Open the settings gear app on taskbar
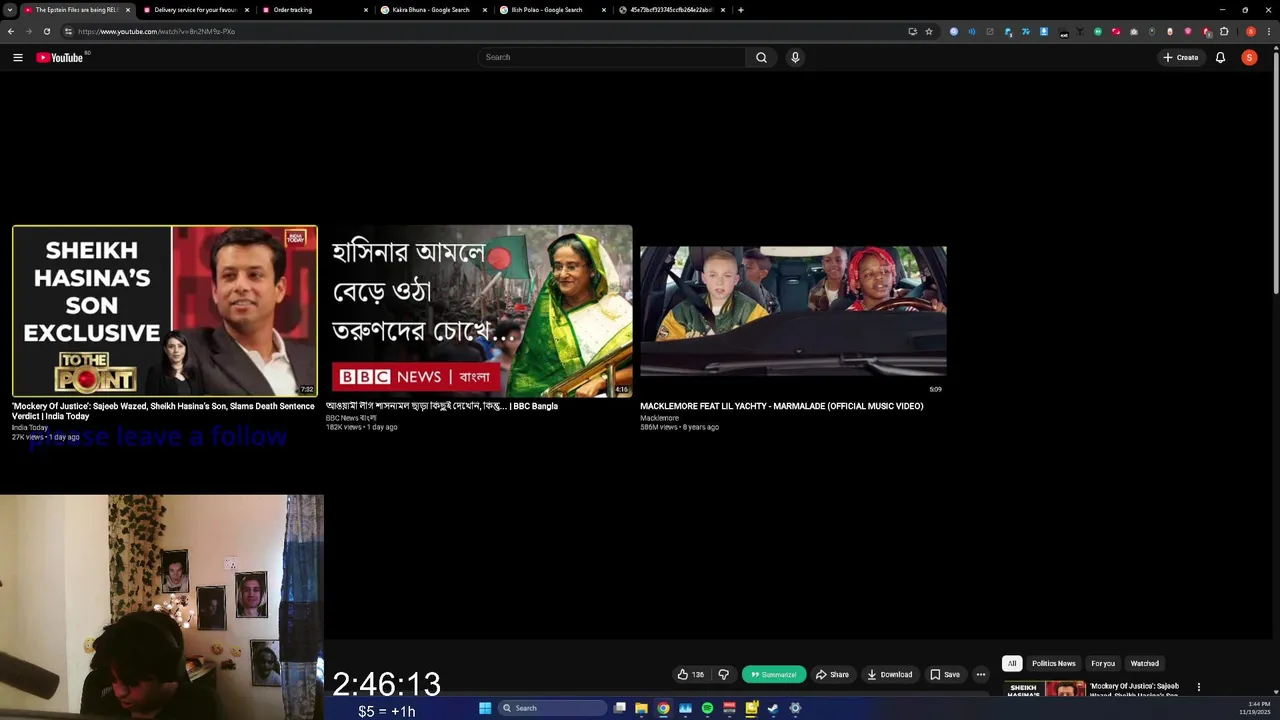The height and width of the screenshot is (720, 1280). [x=795, y=708]
